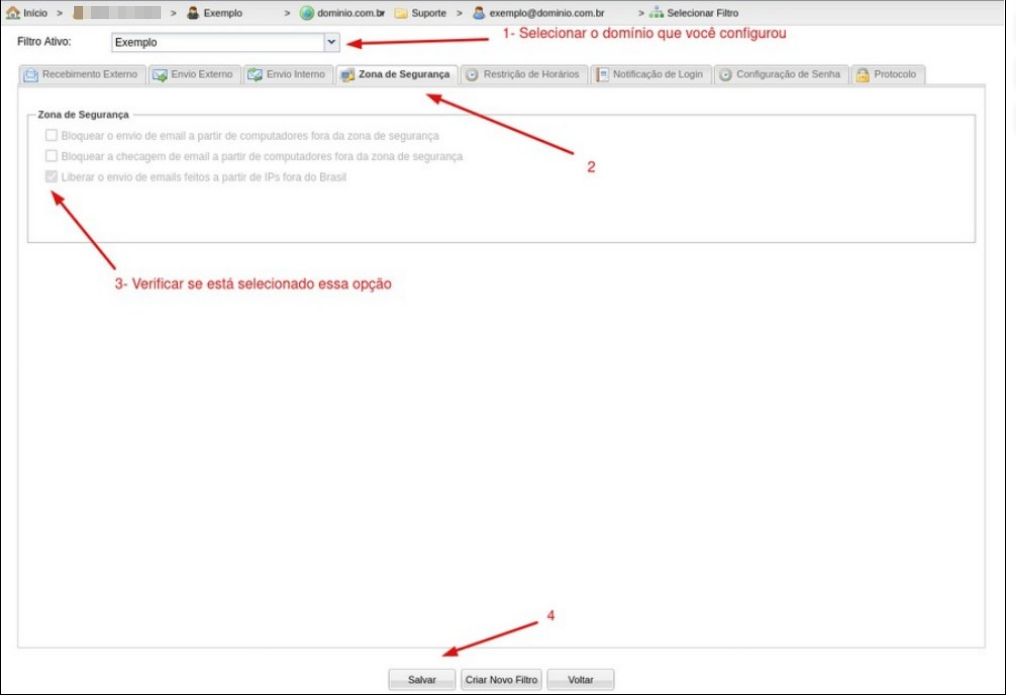Click the clock icon on Restrição de Horários
Screen dimensions: 1016x696
pyautogui.click(x=472, y=75)
